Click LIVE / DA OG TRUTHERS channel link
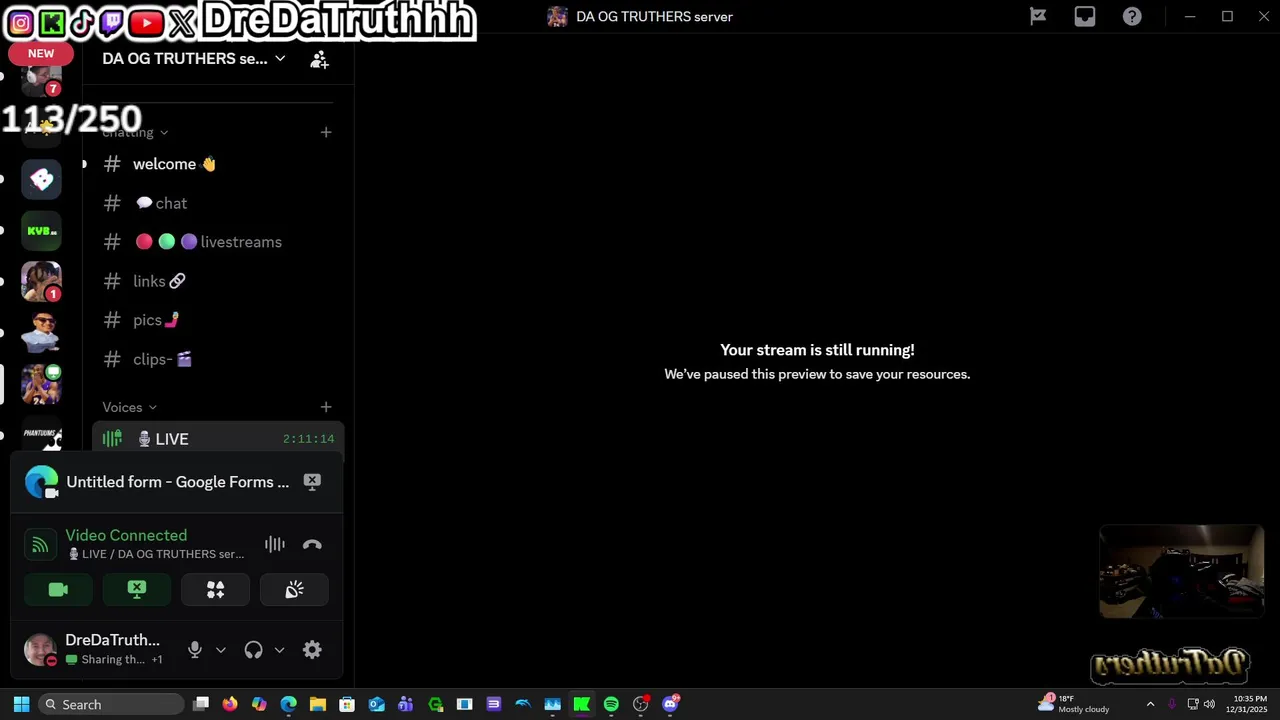The height and width of the screenshot is (720, 1280). (157, 554)
